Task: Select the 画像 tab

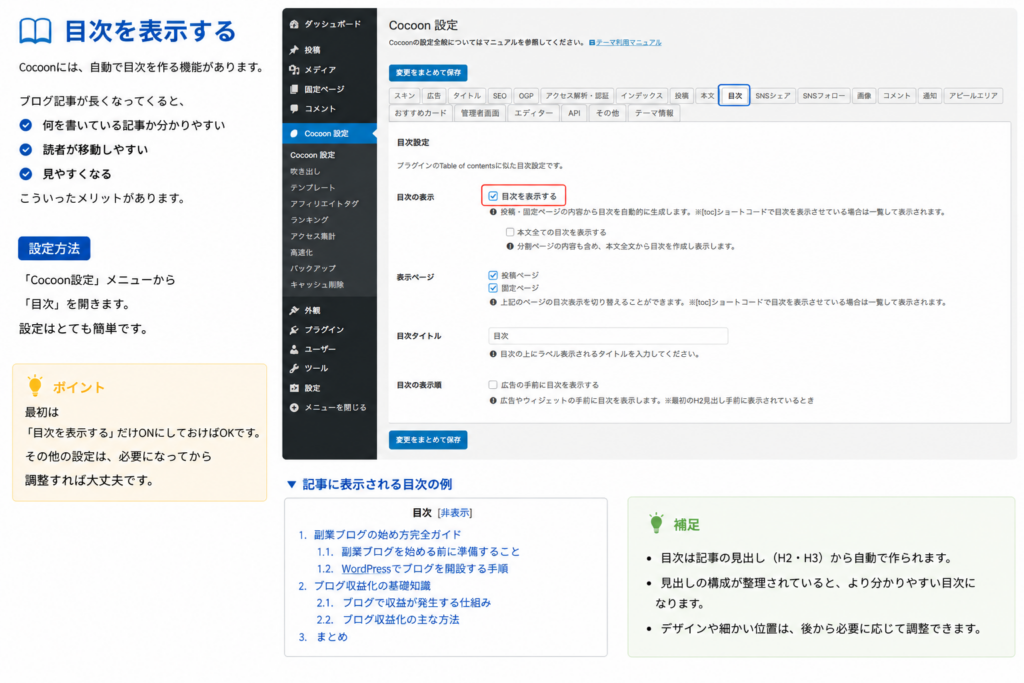Action: point(864,95)
